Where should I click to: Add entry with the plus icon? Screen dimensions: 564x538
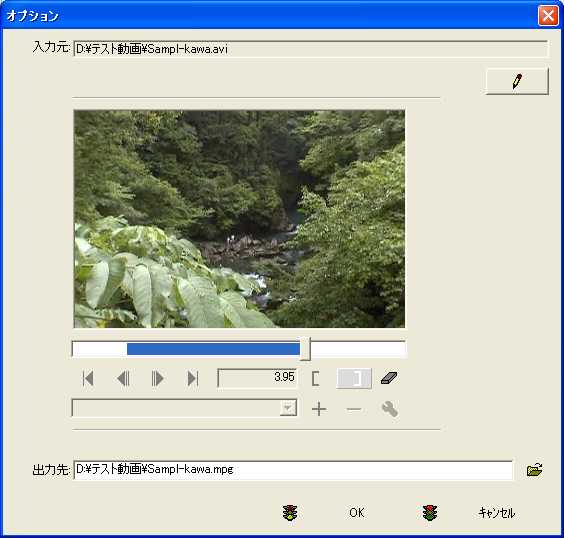[319, 409]
